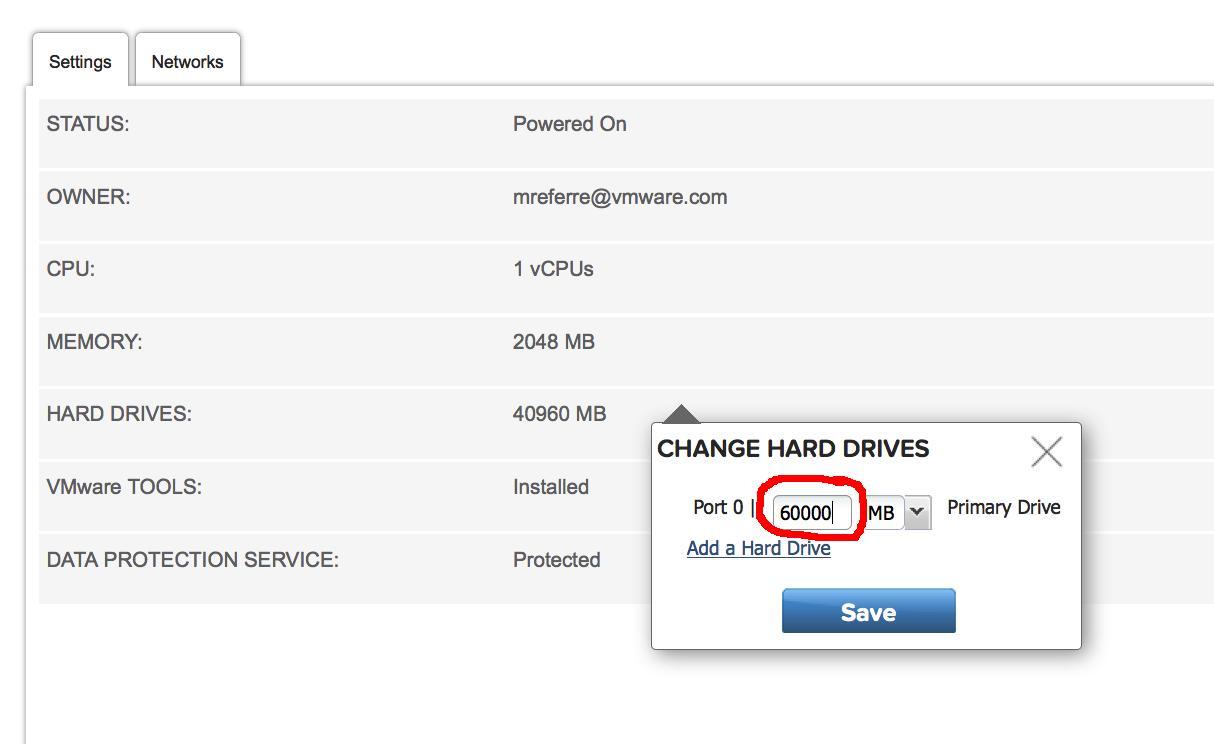Viewport: 1214px width, 744px height.
Task: Close the Change Hard Drives popup
Action: (1046, 452)
